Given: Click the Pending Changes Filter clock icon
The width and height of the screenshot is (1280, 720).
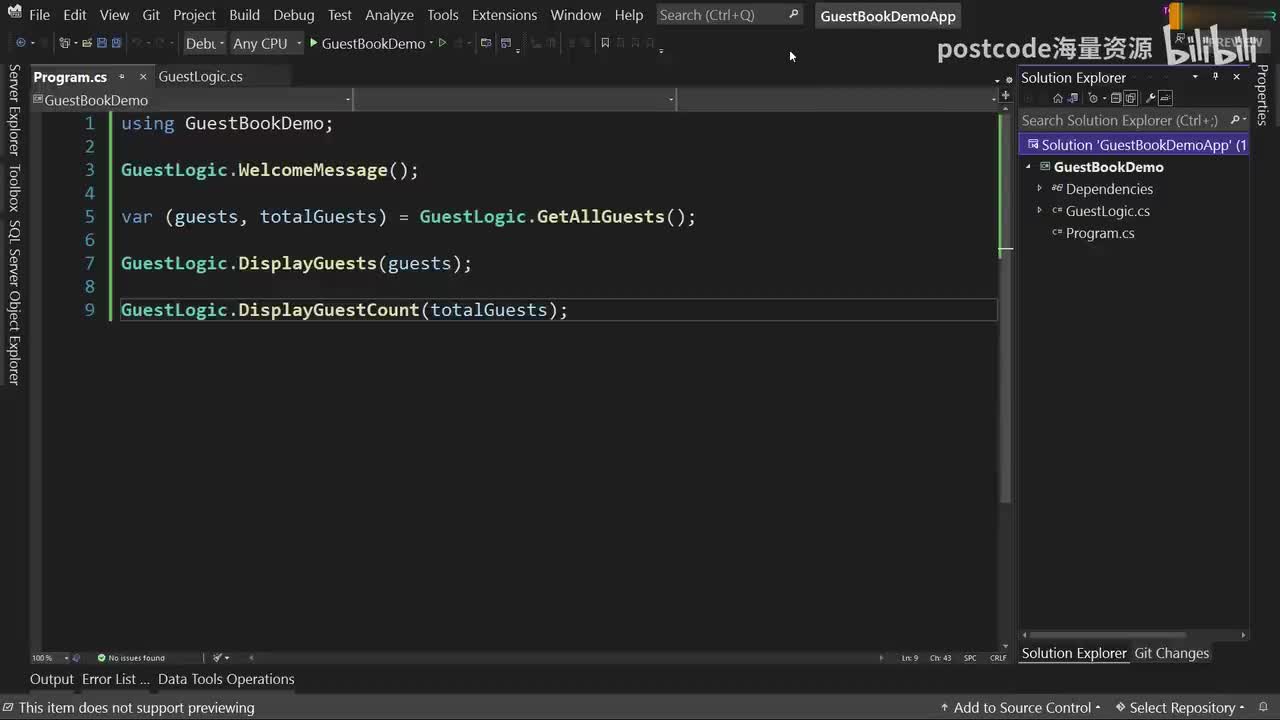Looking at the screenshot, I should tap(1094, 98).
